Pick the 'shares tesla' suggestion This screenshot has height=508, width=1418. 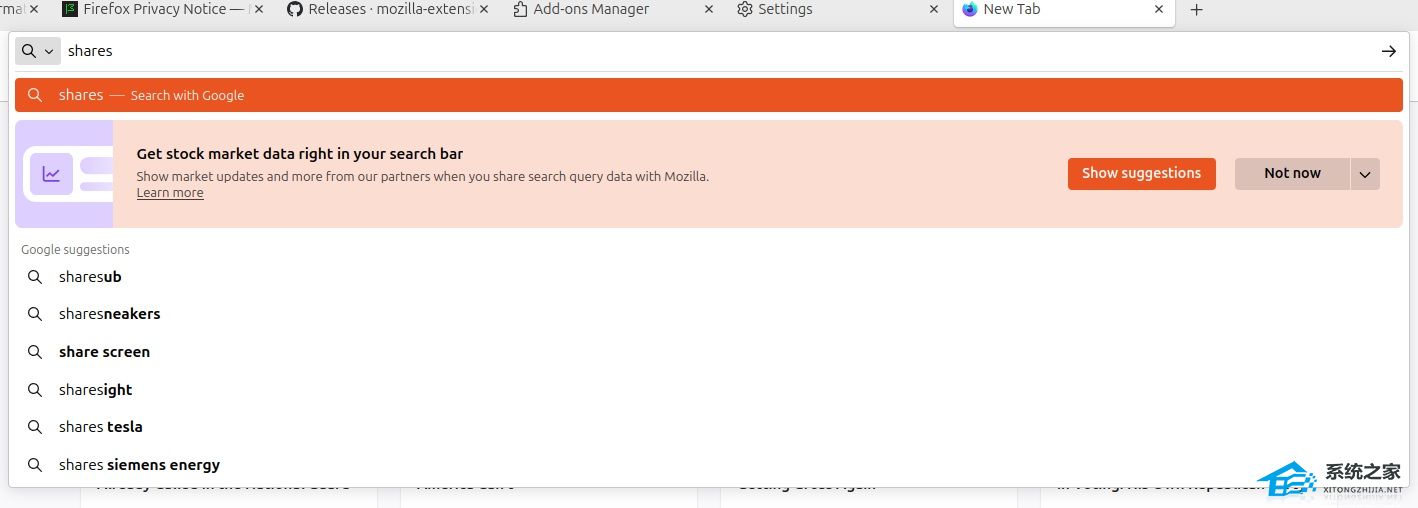click(x=100, y=427)
